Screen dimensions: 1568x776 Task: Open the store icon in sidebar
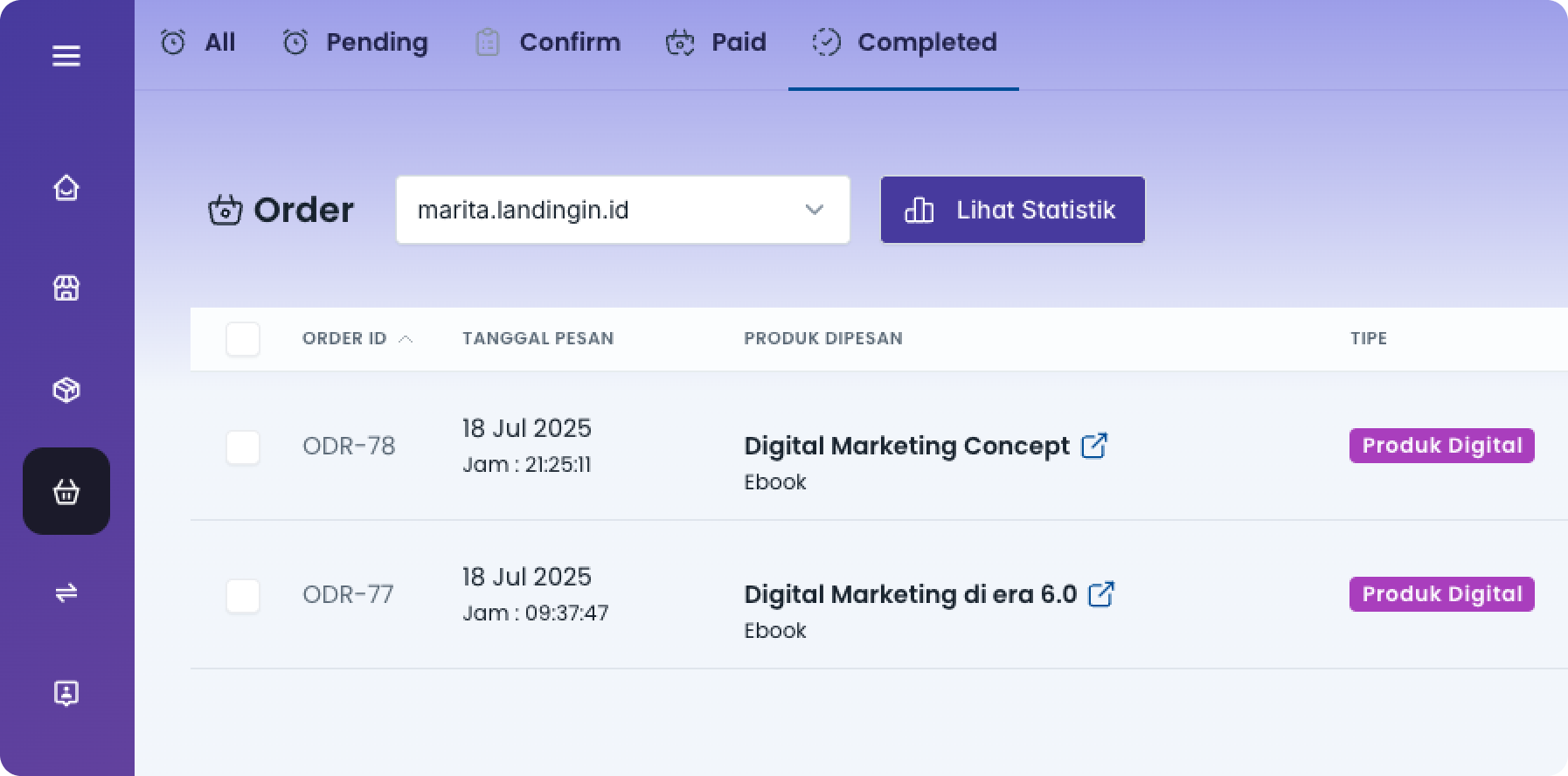pos(66,288)
